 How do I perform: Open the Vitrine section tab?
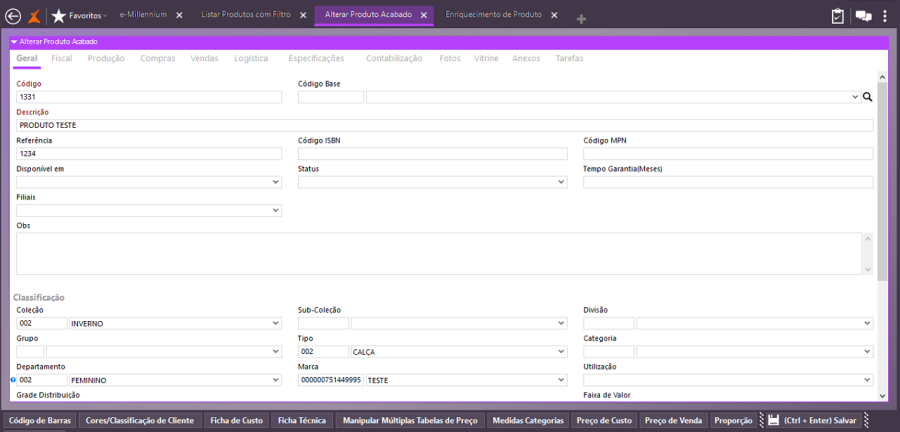point(486,59)
